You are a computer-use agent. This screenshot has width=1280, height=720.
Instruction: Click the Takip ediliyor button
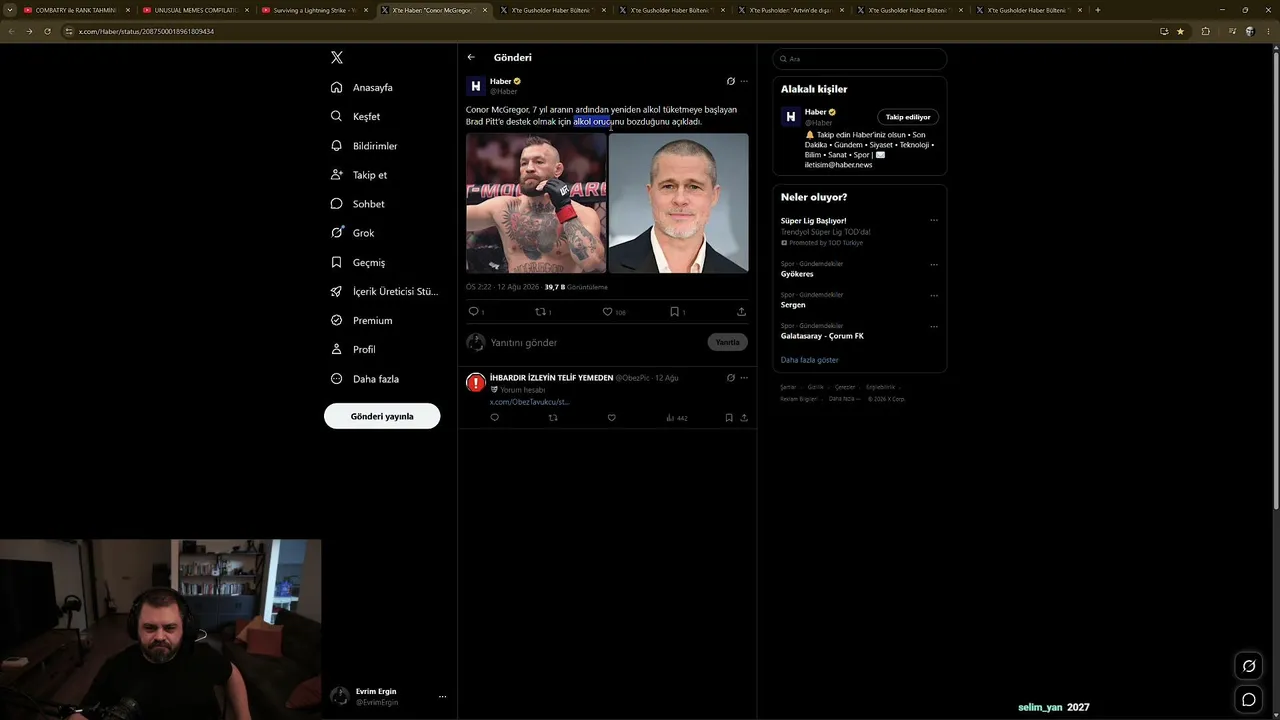(908, 117)
